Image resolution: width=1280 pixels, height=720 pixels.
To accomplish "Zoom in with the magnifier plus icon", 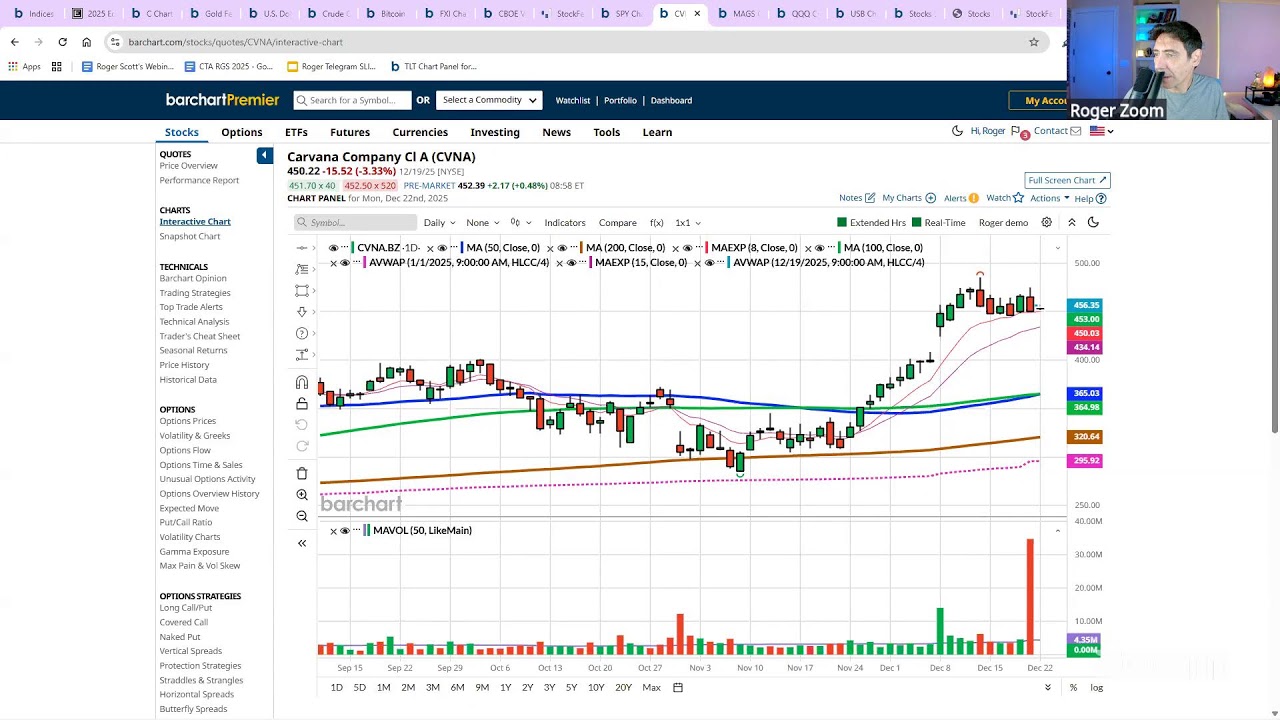I will click(x=302, y=495).
